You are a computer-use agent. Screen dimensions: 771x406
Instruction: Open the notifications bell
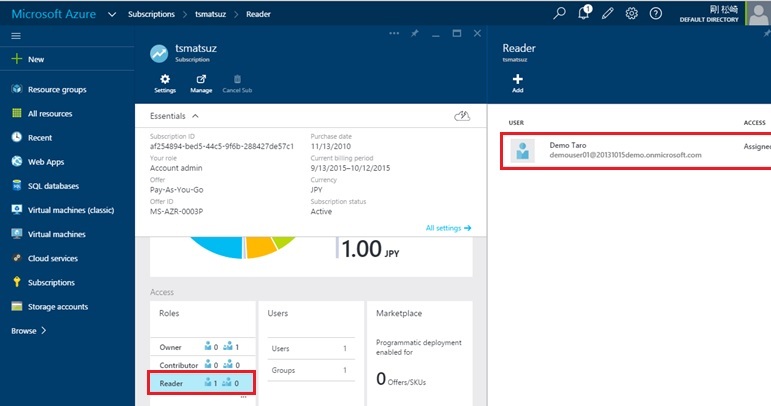point(584,13)
